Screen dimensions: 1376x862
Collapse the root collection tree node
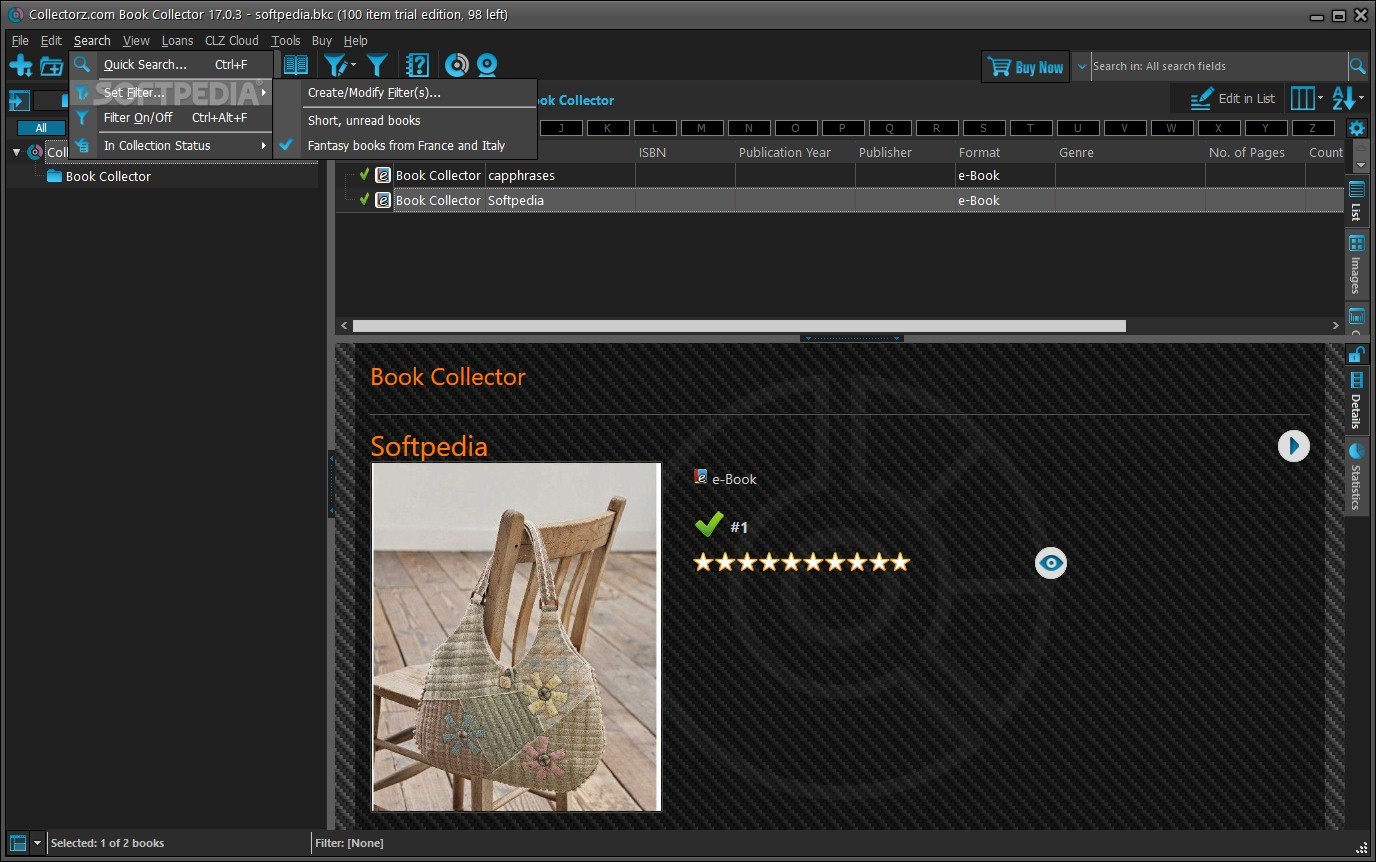17,152
